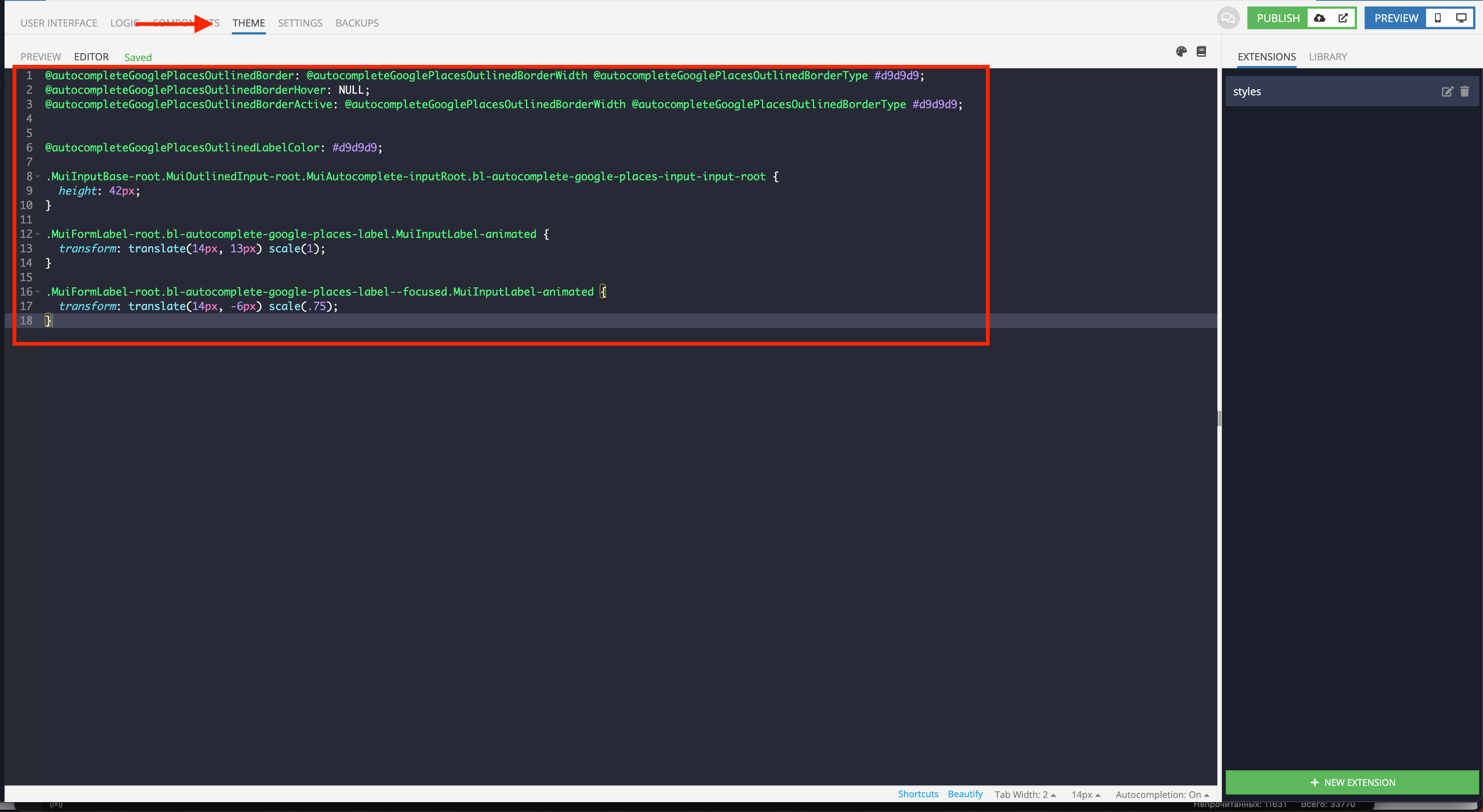Click the desktop monitor preview icon
Screen dimensions: 1483x812
coord(1461,18)
